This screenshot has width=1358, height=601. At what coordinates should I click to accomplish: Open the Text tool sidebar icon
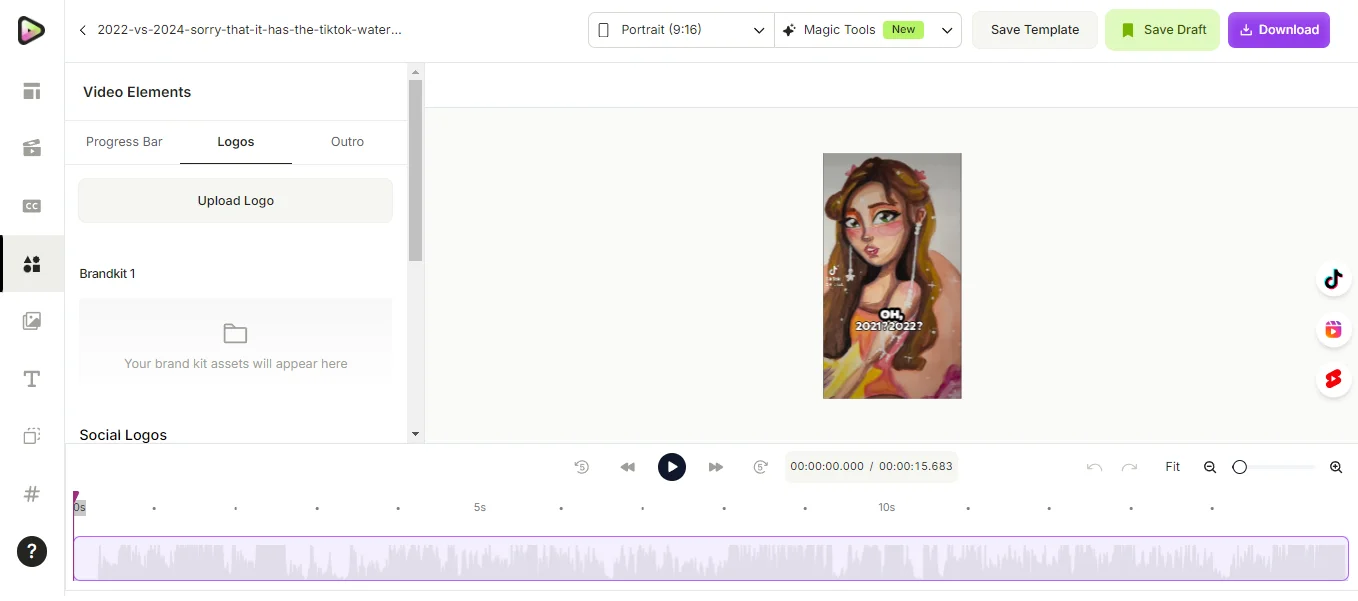pyautogui.click(x=32, y=379)
